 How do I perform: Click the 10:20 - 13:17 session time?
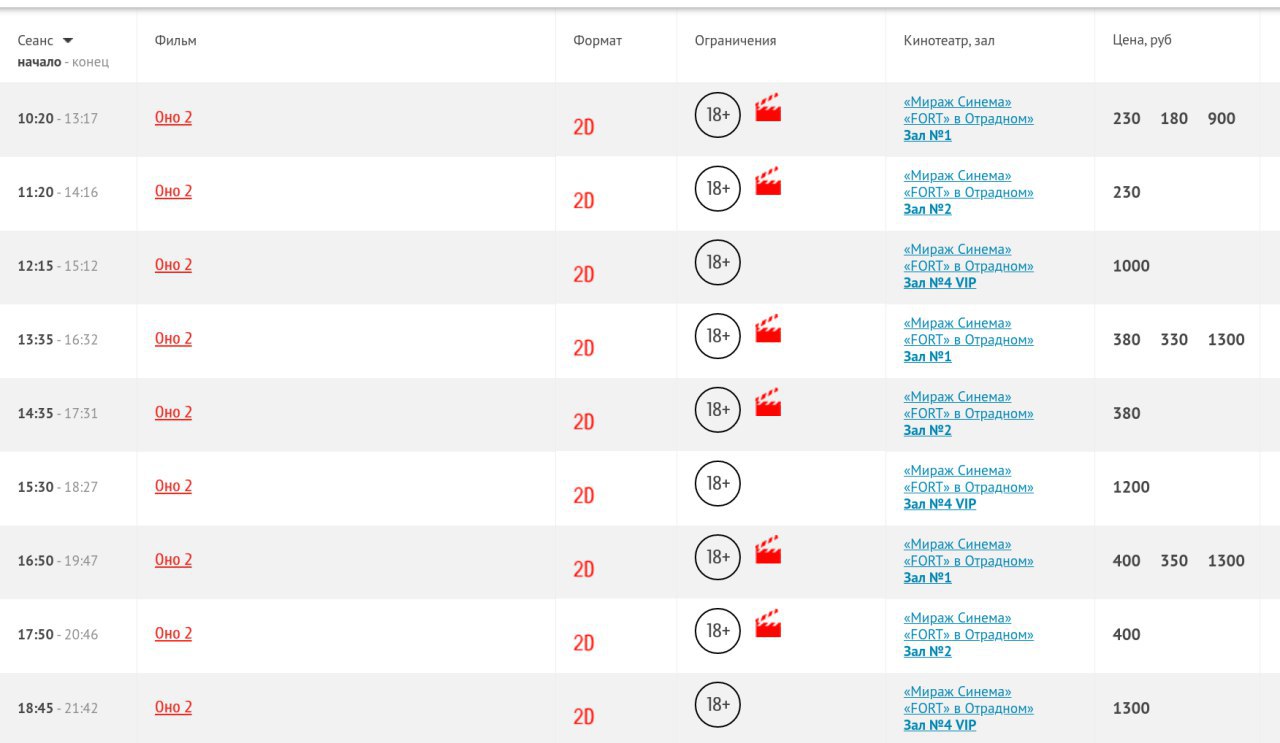(58, 118)
